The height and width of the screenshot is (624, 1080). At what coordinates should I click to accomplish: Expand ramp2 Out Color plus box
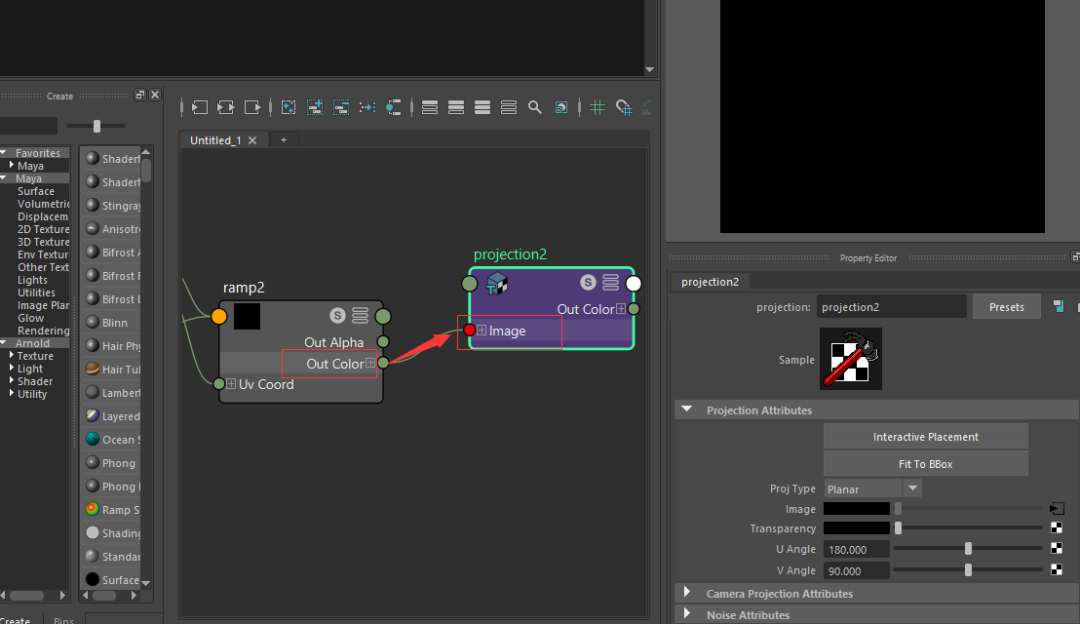[x=370, y=363]
